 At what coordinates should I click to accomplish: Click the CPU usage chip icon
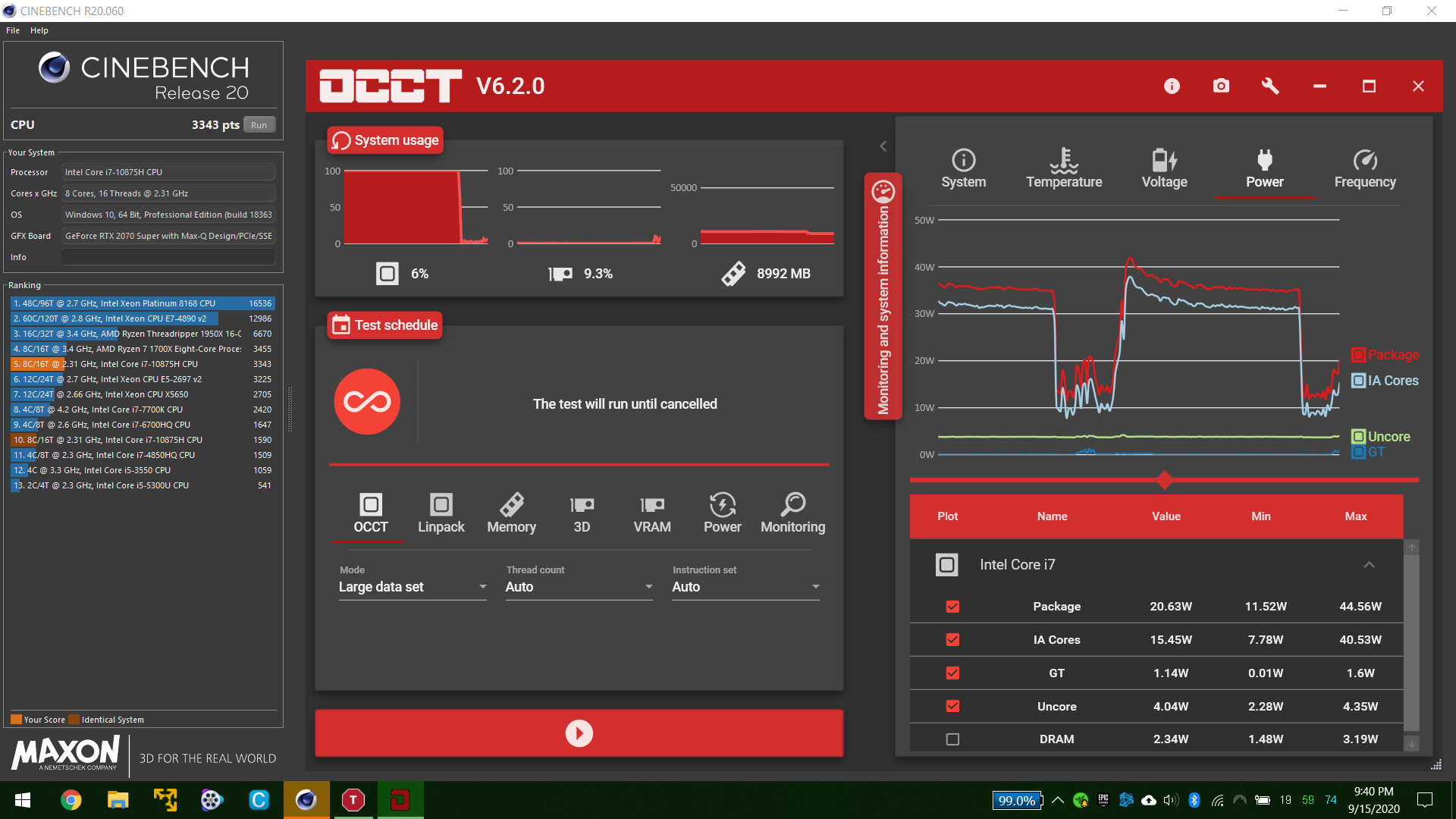[388, 274]
